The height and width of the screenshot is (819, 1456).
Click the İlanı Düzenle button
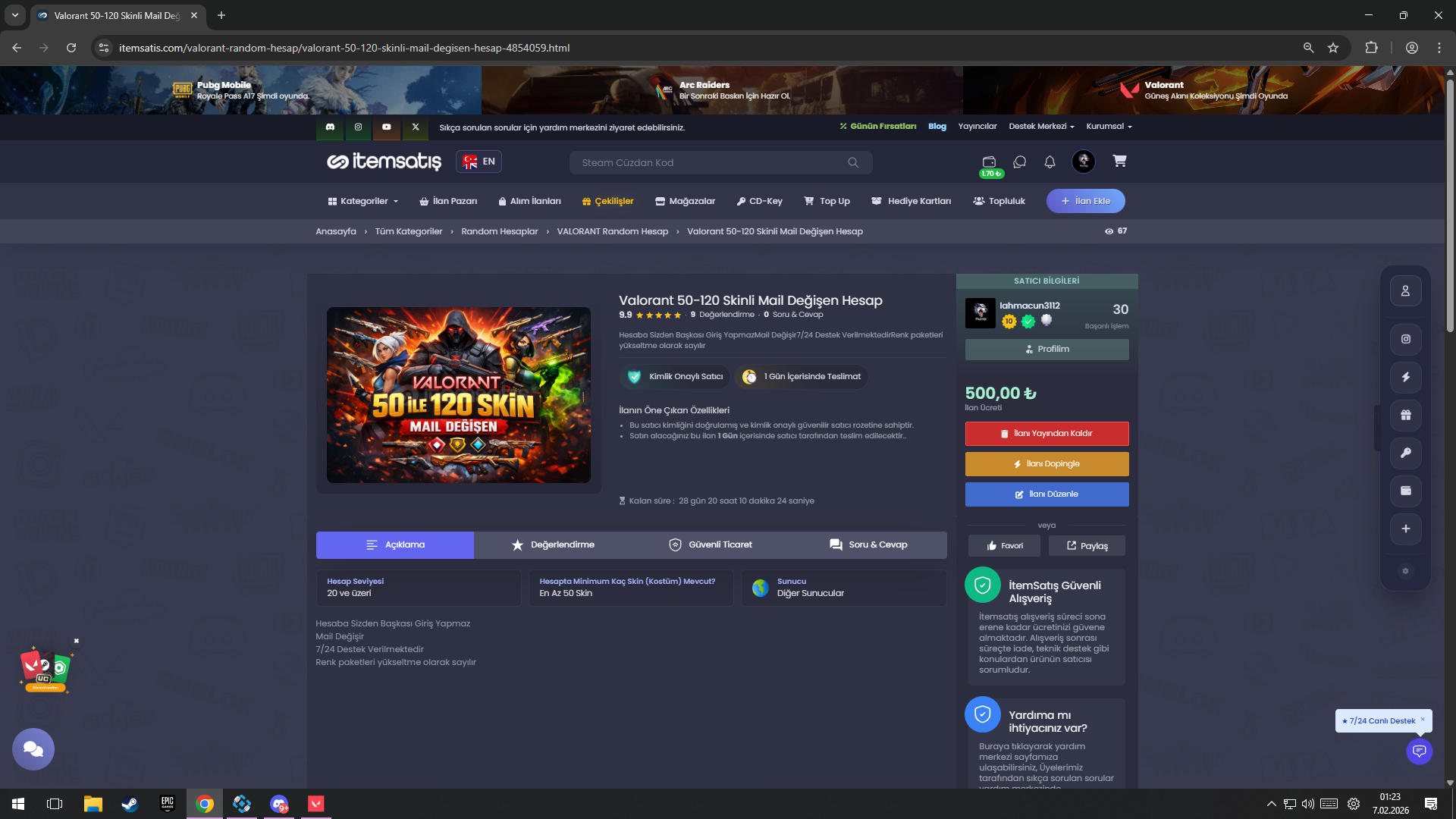pyautogui.click(x=1047, y=494)
